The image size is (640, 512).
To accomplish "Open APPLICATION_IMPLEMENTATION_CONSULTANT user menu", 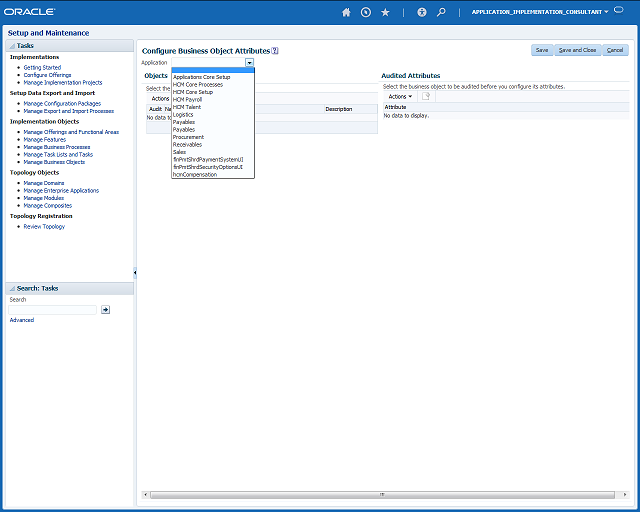I will pos(540,12).
